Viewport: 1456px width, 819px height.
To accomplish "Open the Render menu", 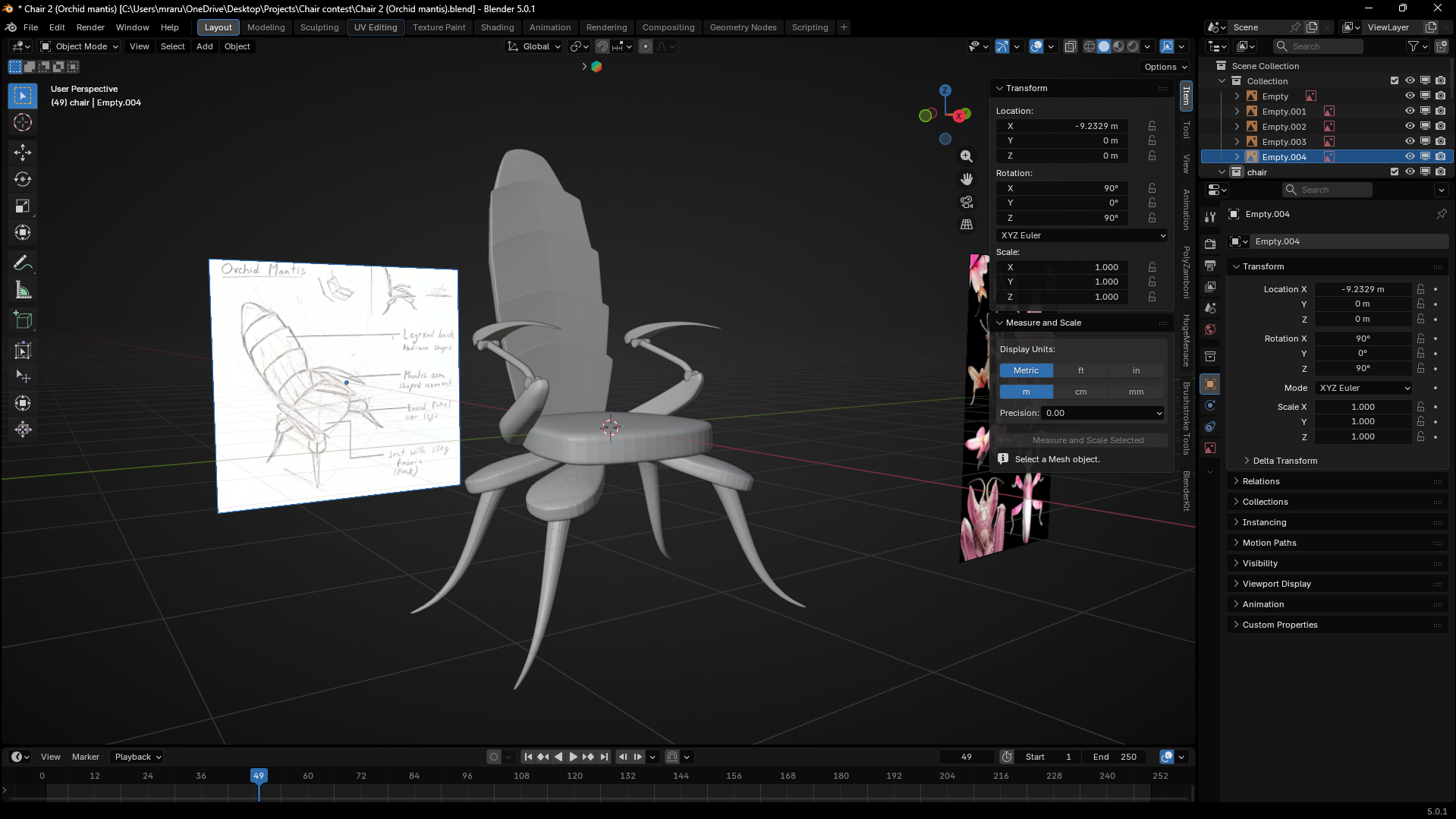I will [x=90, y=27].
